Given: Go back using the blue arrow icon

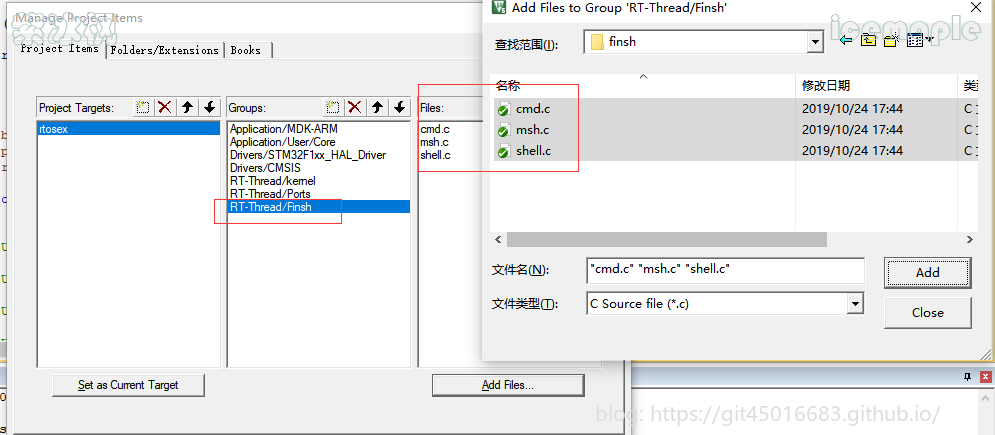Looking at the screenshot, I should (x=845, y=41).
